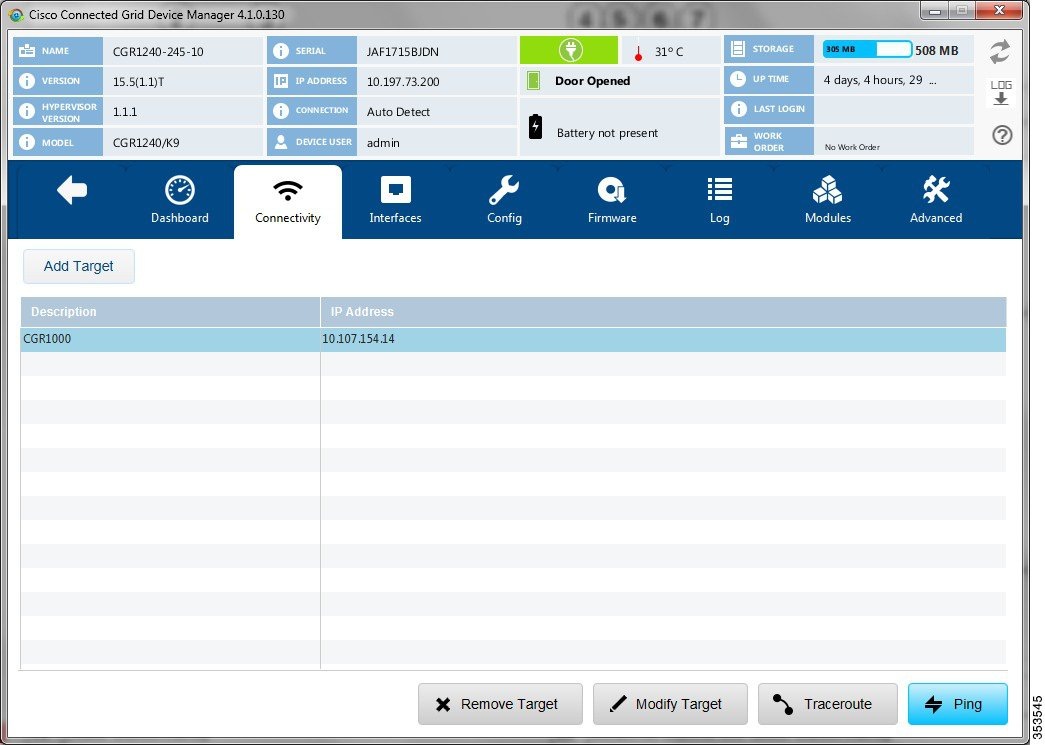Click the STORAGE label icon
1045x745 pixels.
coord(737,49)
